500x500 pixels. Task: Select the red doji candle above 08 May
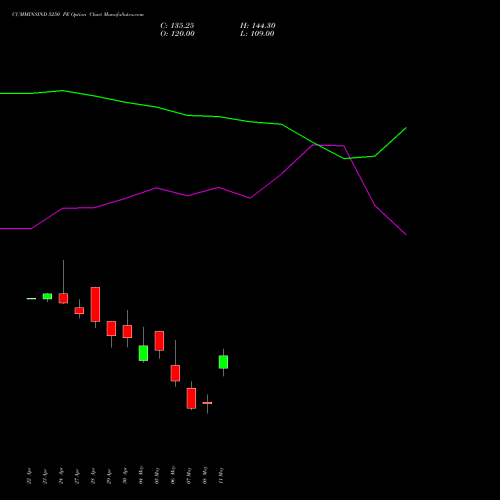(x=207, y=403)
